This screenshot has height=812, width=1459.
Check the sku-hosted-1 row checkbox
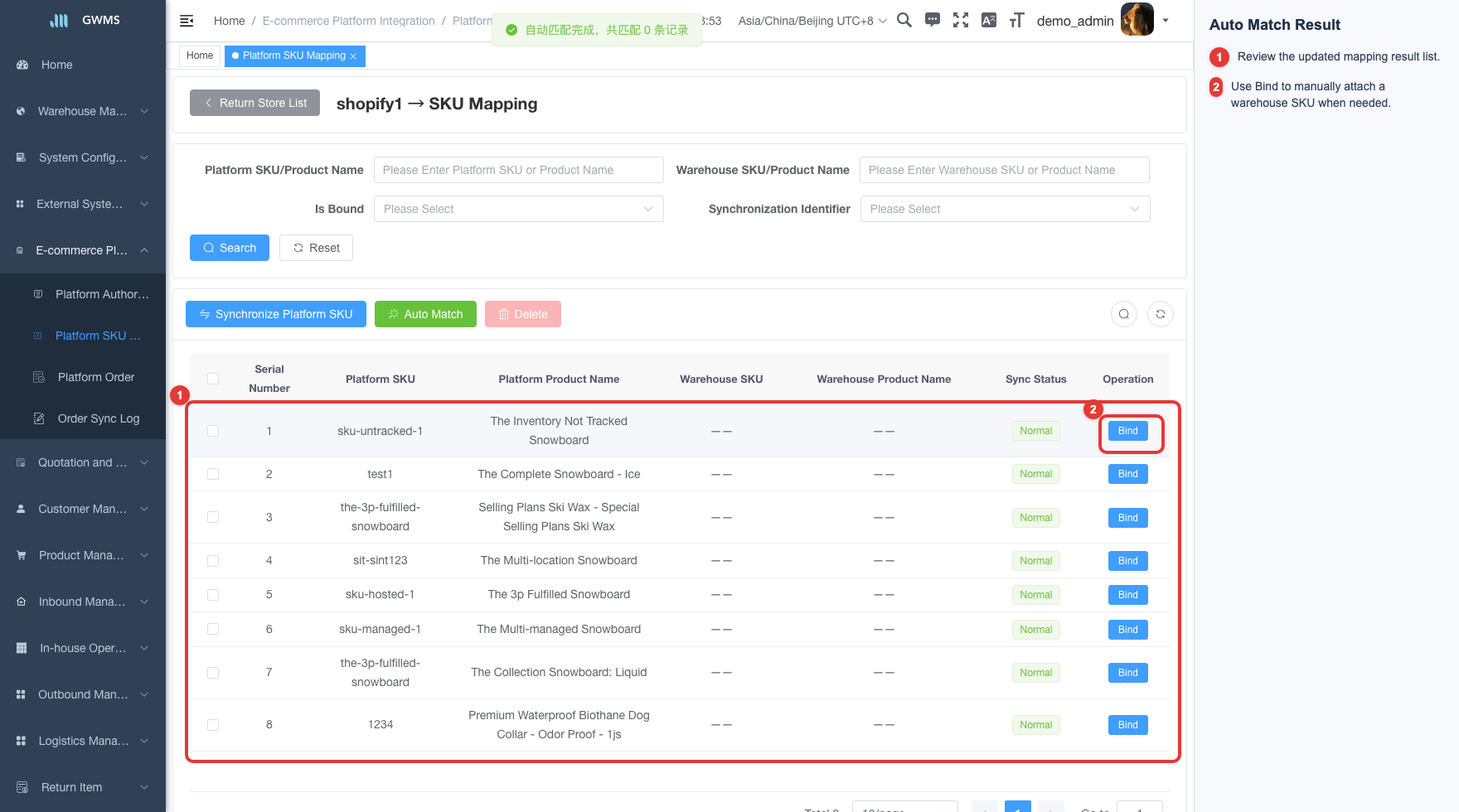[213, 595]
